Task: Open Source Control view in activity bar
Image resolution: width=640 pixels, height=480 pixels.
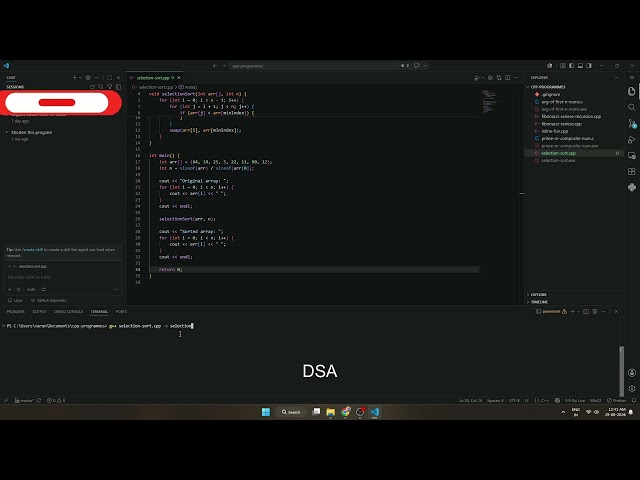Action: coord(631,123)
